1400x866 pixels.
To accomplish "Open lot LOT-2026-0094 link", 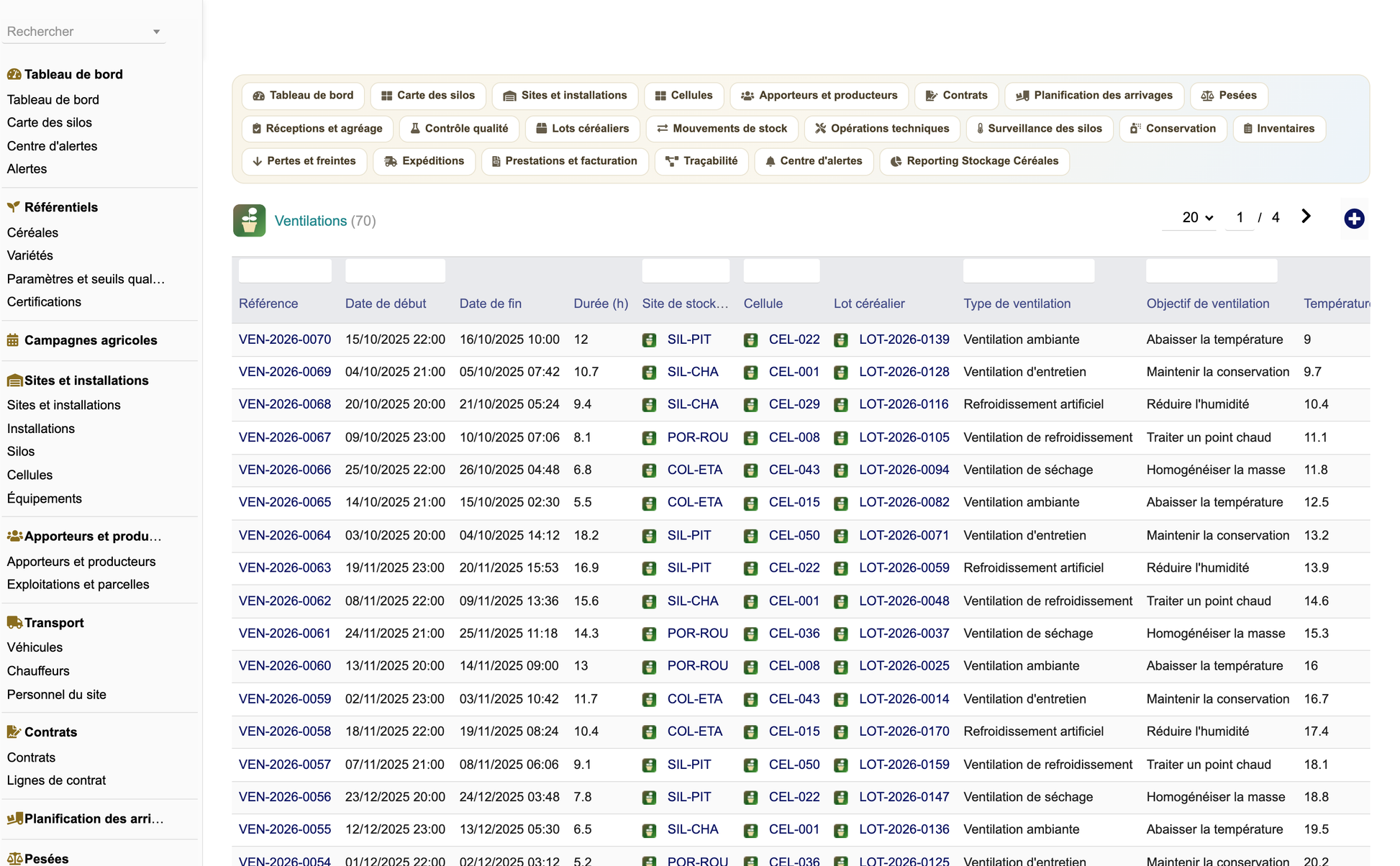I will [x=904, y=470].
